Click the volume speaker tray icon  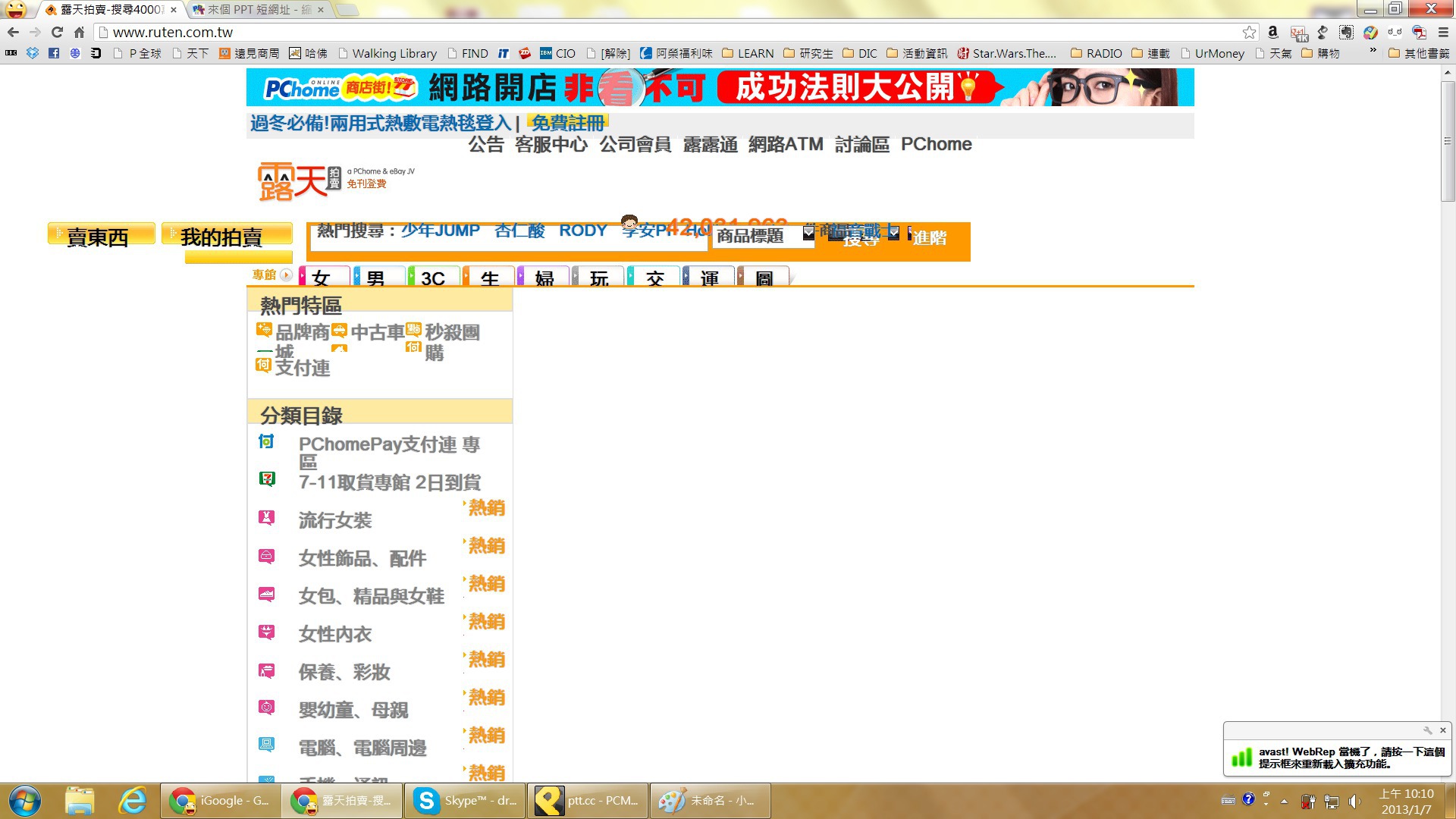[x=1354, y=801]
